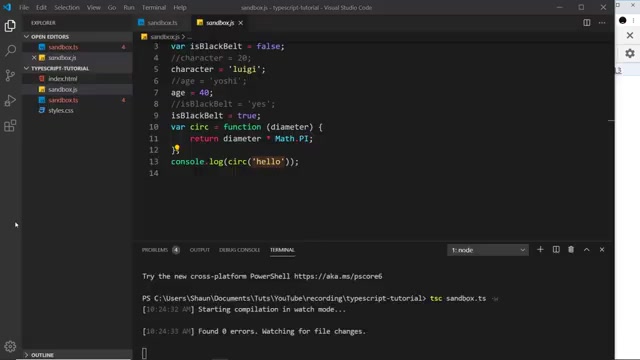Click line number 10 in the gutter
This screenshot has width=640, height=360.
coord(153,127)
